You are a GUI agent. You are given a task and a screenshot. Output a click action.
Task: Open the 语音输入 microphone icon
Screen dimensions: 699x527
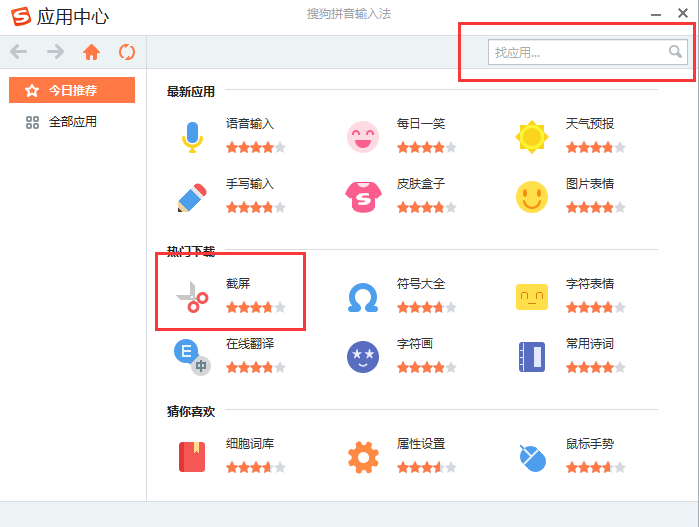192,137
